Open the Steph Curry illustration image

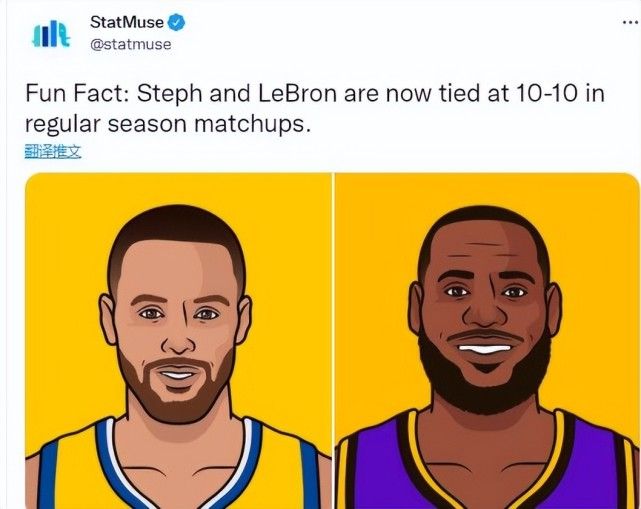[x=178, y=341]
